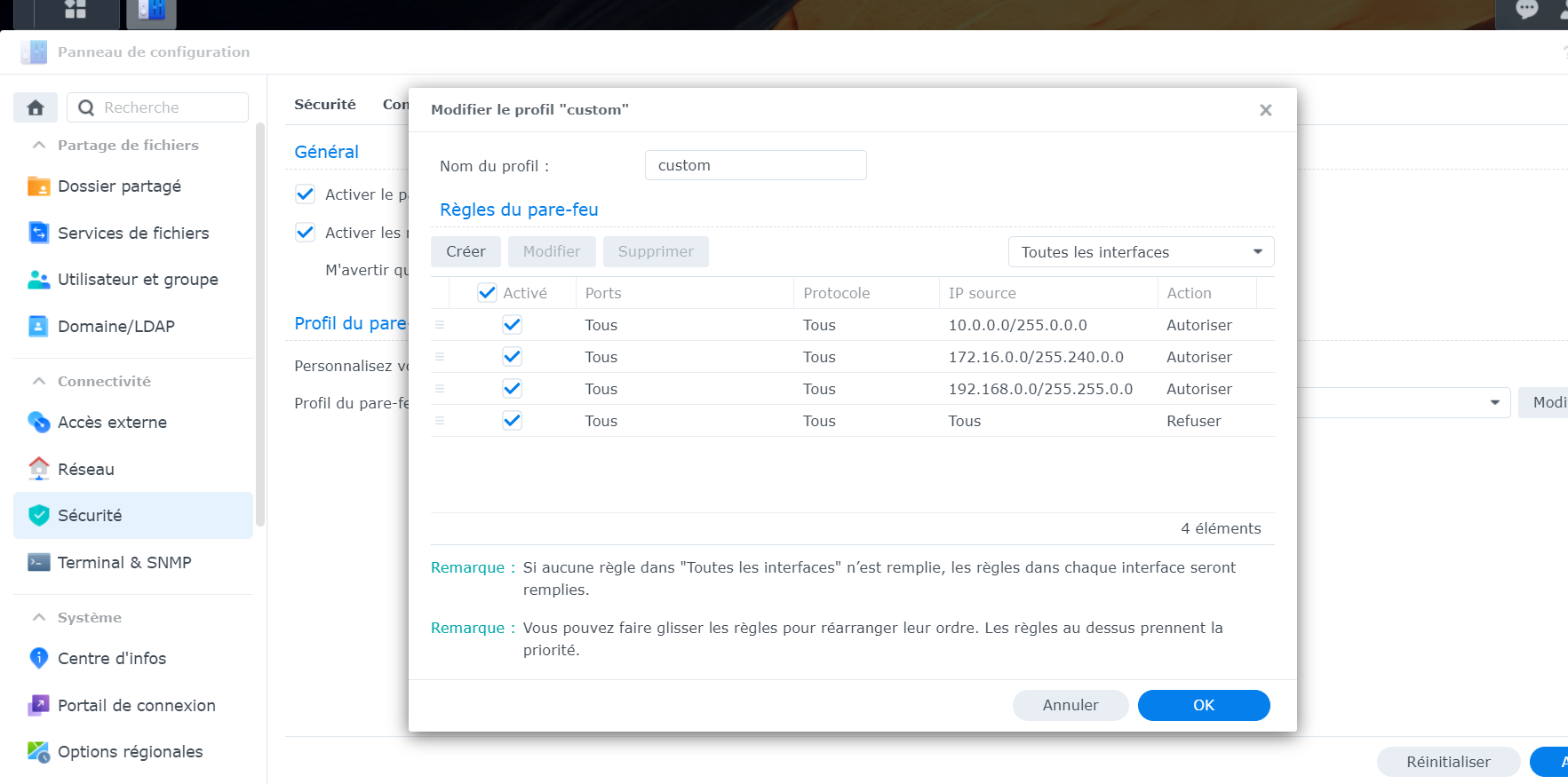Screen dimensions: 1568x784
Task: Click the Créer button
Action: point(466,252)
